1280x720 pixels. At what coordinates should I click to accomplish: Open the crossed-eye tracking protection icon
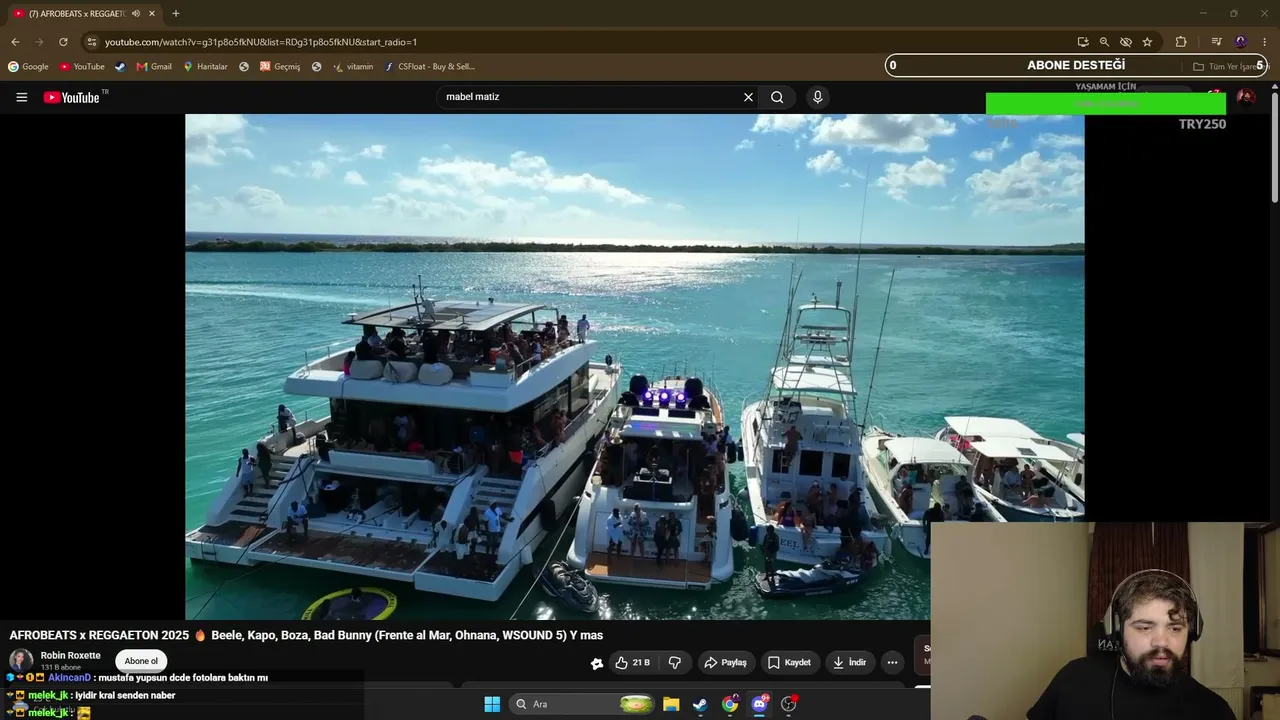(x=1126, y=42)
